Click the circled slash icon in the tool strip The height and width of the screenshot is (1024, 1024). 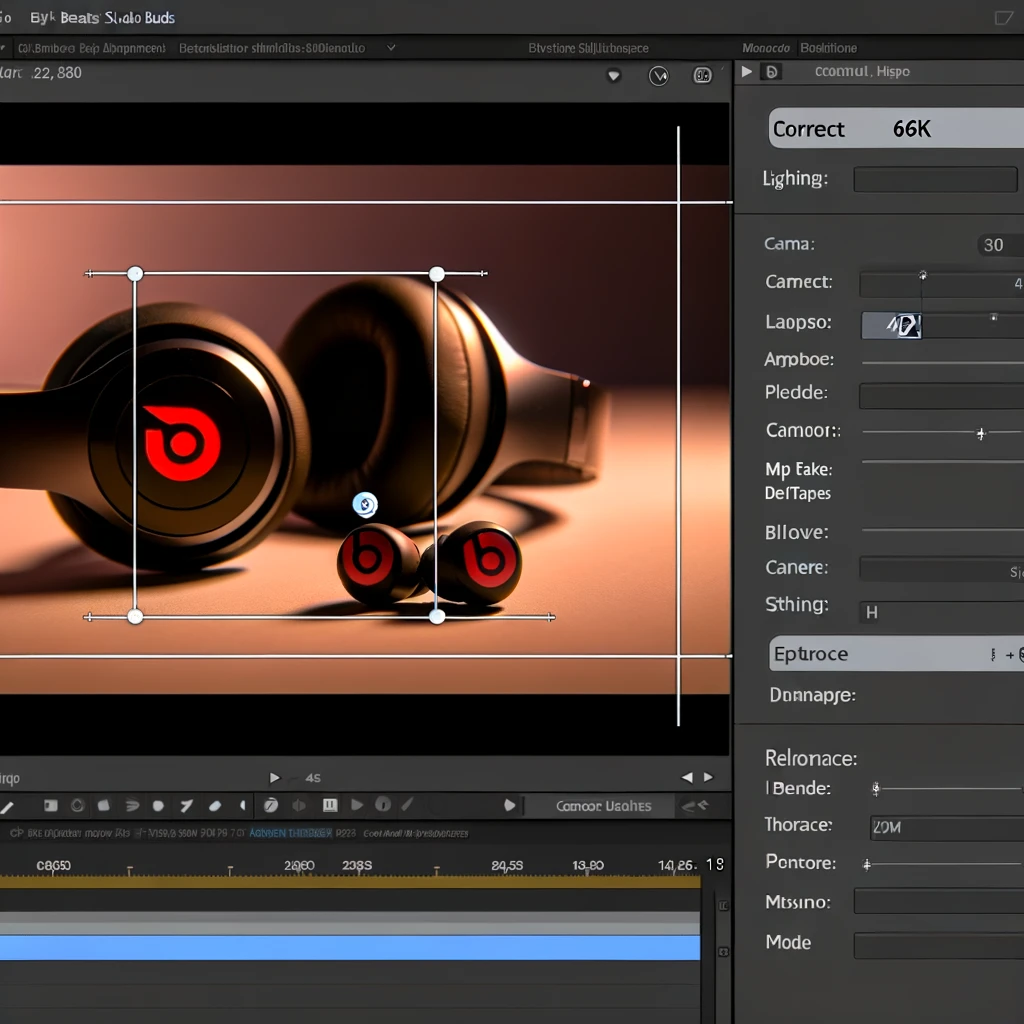(x=270, y=805)
